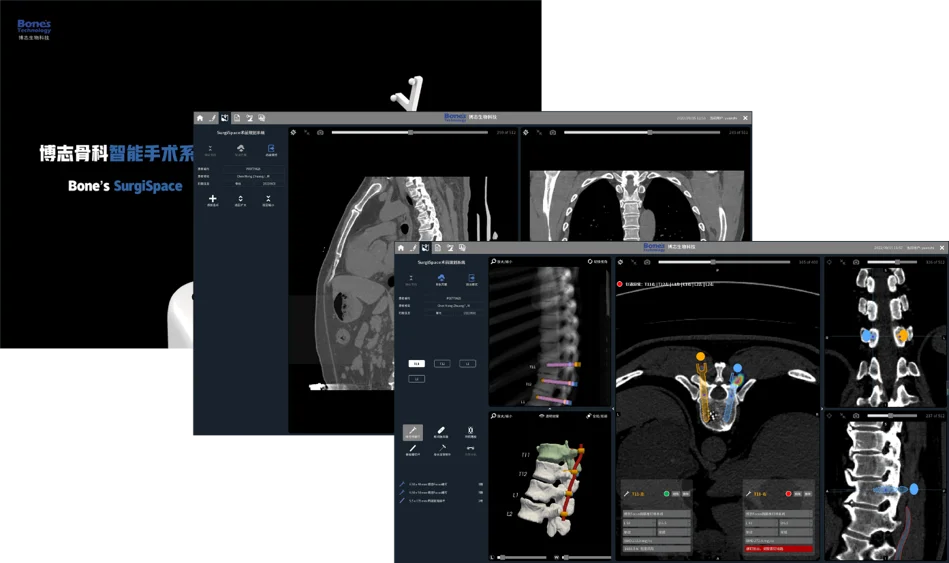Select the highlighted screw placement tool

pyautogui.click(x=412, y=432)
